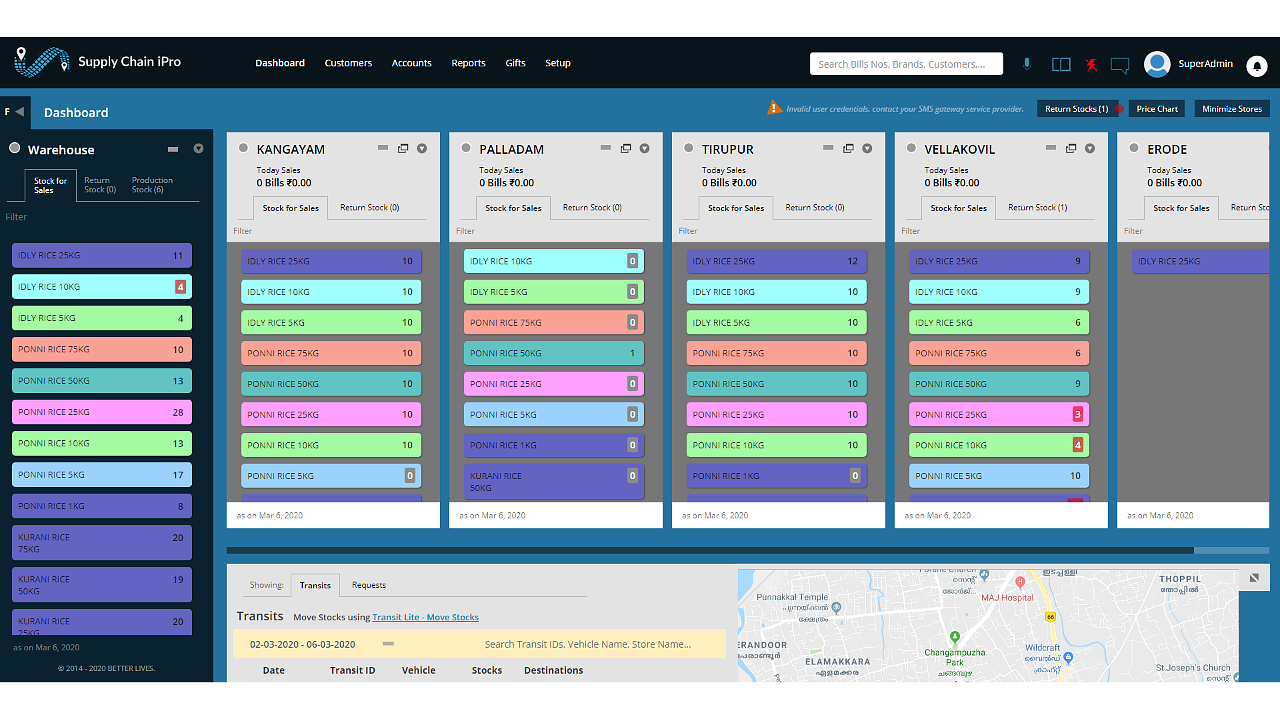Click the red lightning bolt icon
This screenshot has width=1280, height=720.
(1091, 64)
